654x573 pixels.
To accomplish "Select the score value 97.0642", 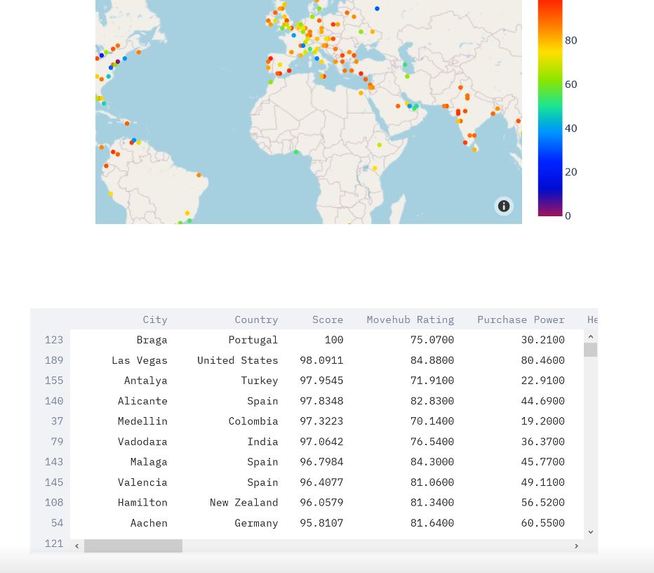I will 321,442.
